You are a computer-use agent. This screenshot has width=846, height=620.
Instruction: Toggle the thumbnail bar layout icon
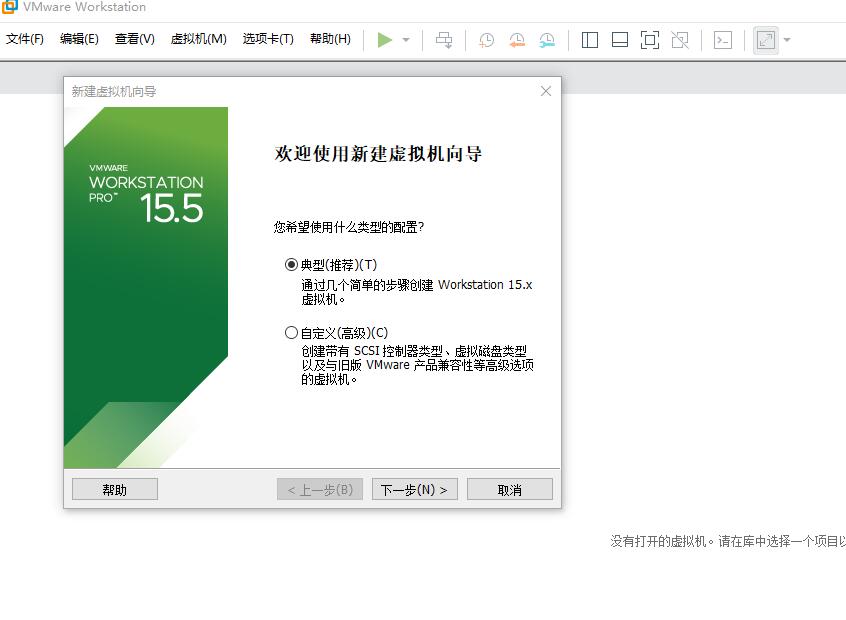tap(619, 40)
